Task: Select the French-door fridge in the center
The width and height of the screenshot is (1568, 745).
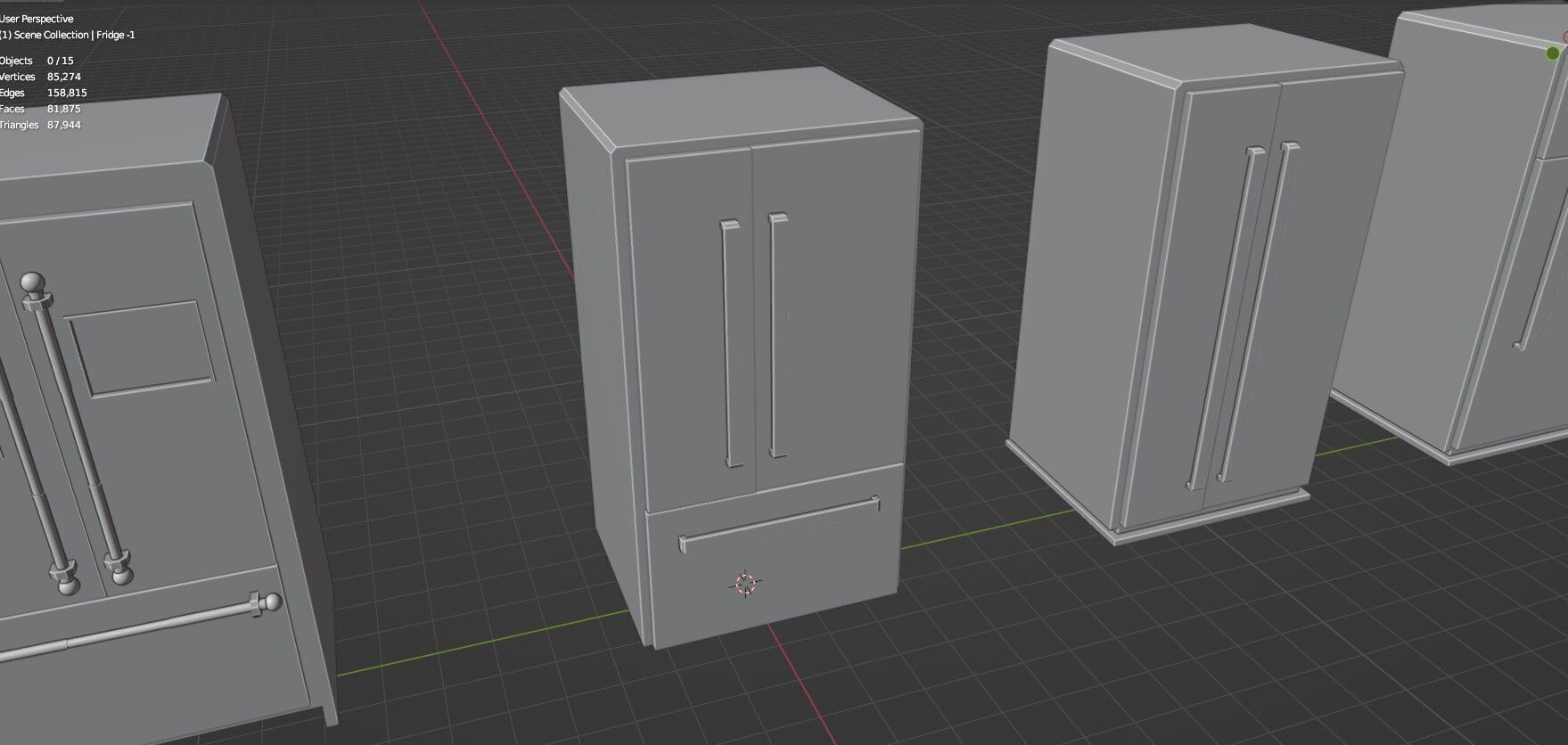Action: (740, 356)
